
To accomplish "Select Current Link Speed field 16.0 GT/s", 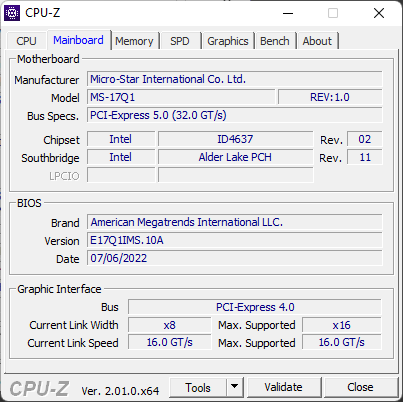I will 170,342.
